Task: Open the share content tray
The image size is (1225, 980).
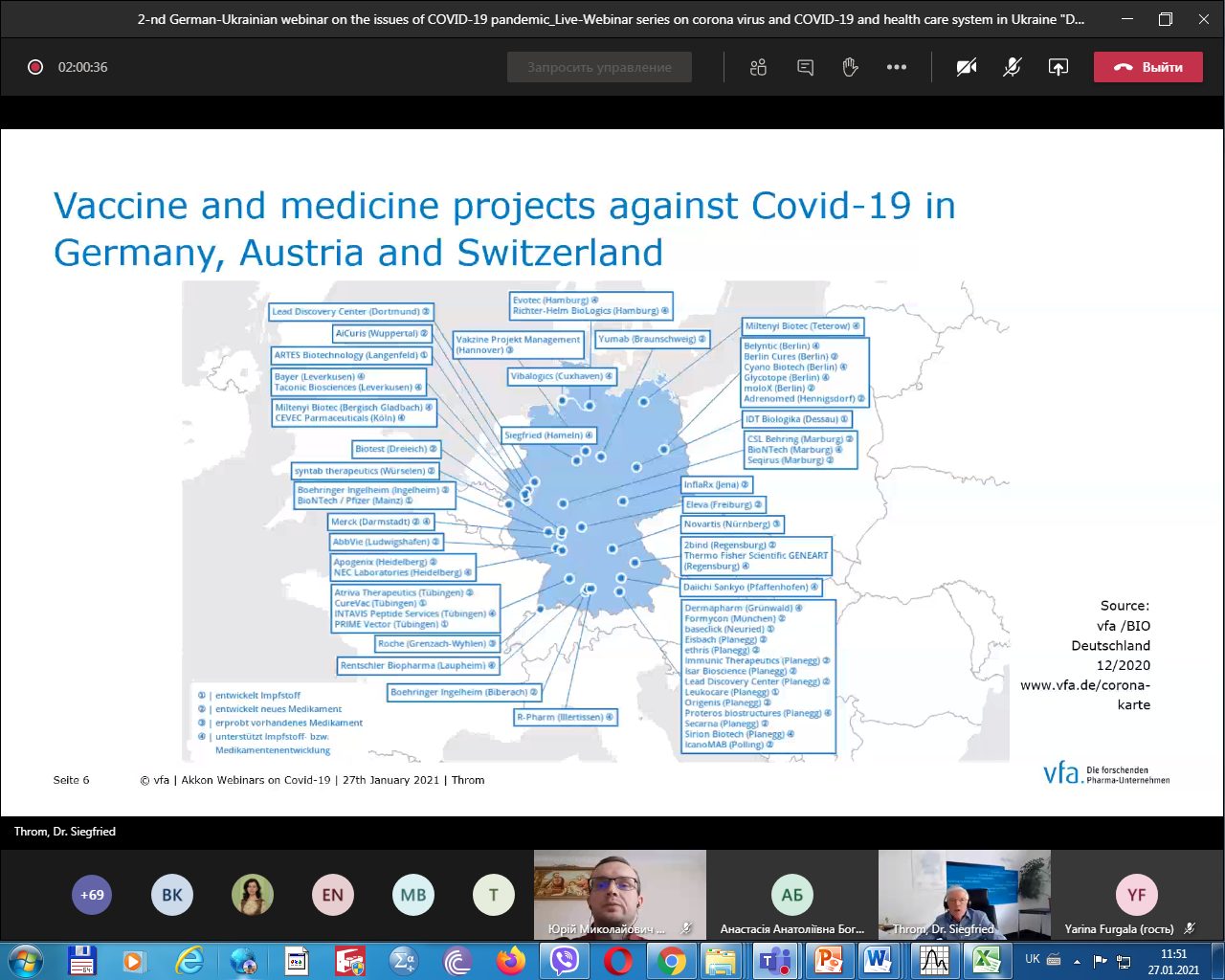Action: [1058, 67]
